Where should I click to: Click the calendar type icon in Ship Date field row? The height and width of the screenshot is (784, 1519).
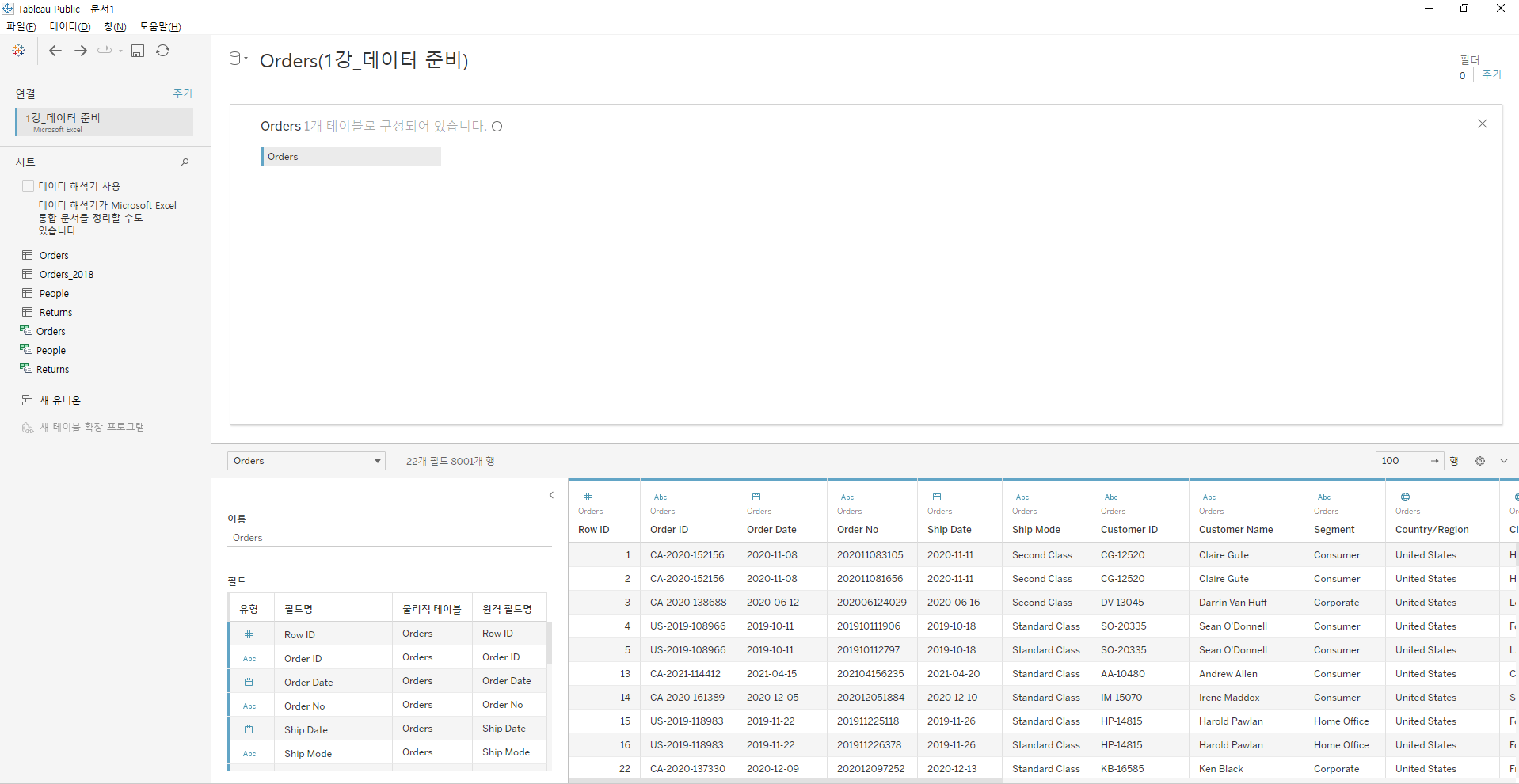pyautogui.click(x=249, y=730)
